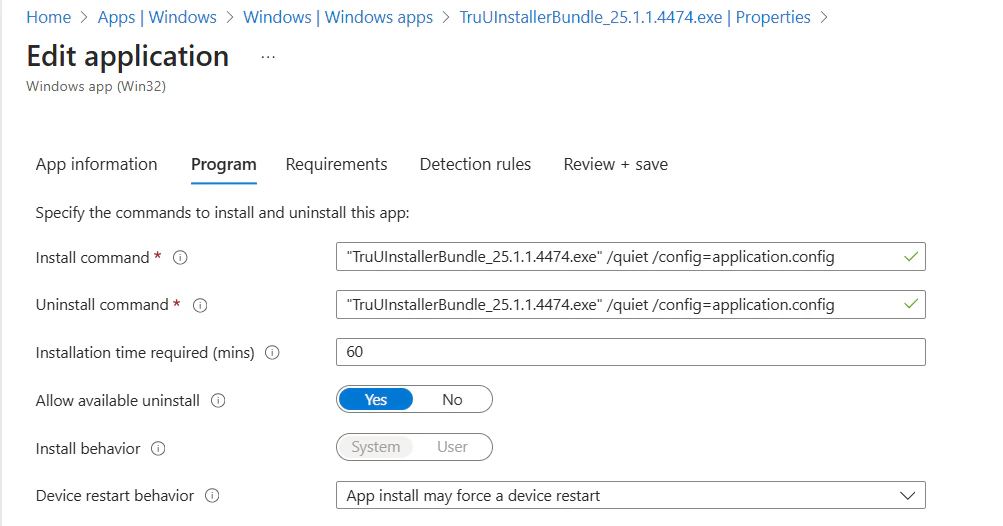Open Windows | Windows apps breadcrumb
The image size is (1003, 526).
[338, 17]
